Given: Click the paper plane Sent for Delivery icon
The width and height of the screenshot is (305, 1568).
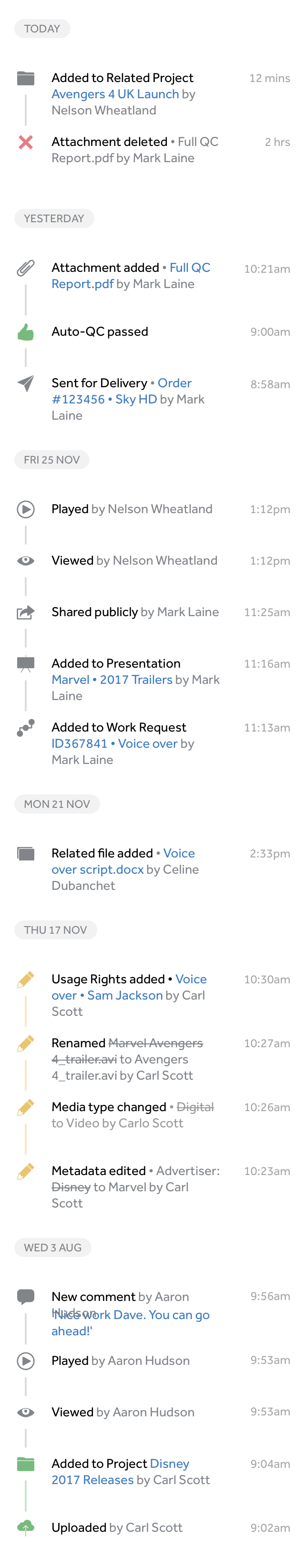Looking at the screenshot, I should pyautogui.click(x=26, y=383).
